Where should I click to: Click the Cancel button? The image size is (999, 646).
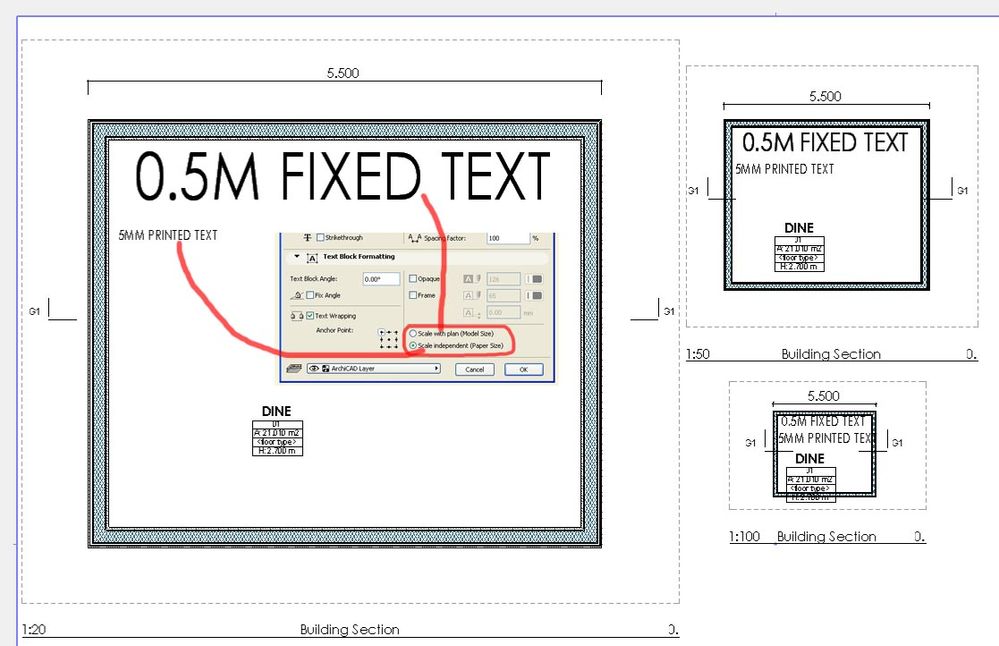coord(475,370)
